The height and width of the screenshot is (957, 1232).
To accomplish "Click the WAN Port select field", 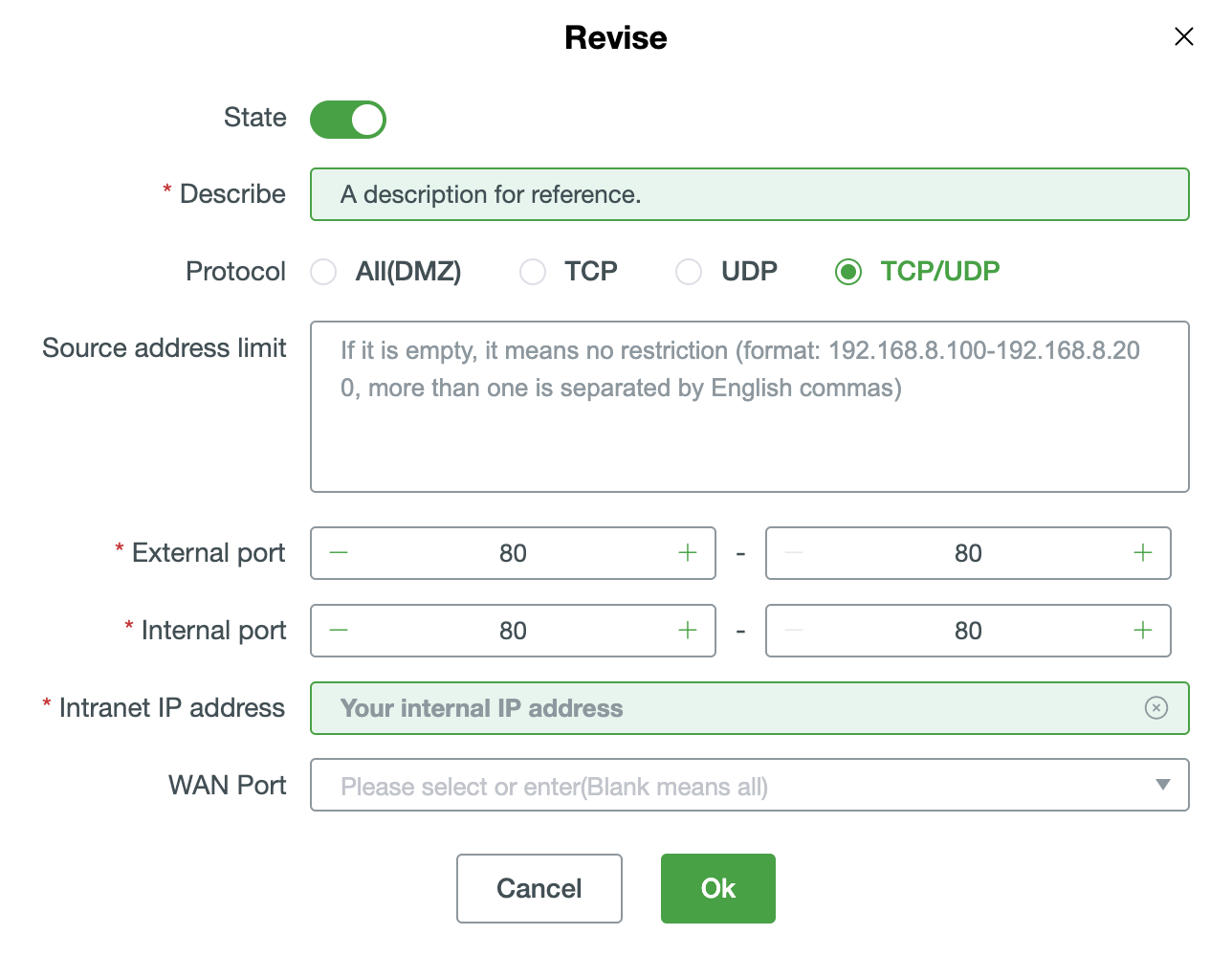I will tap(727, 786).
